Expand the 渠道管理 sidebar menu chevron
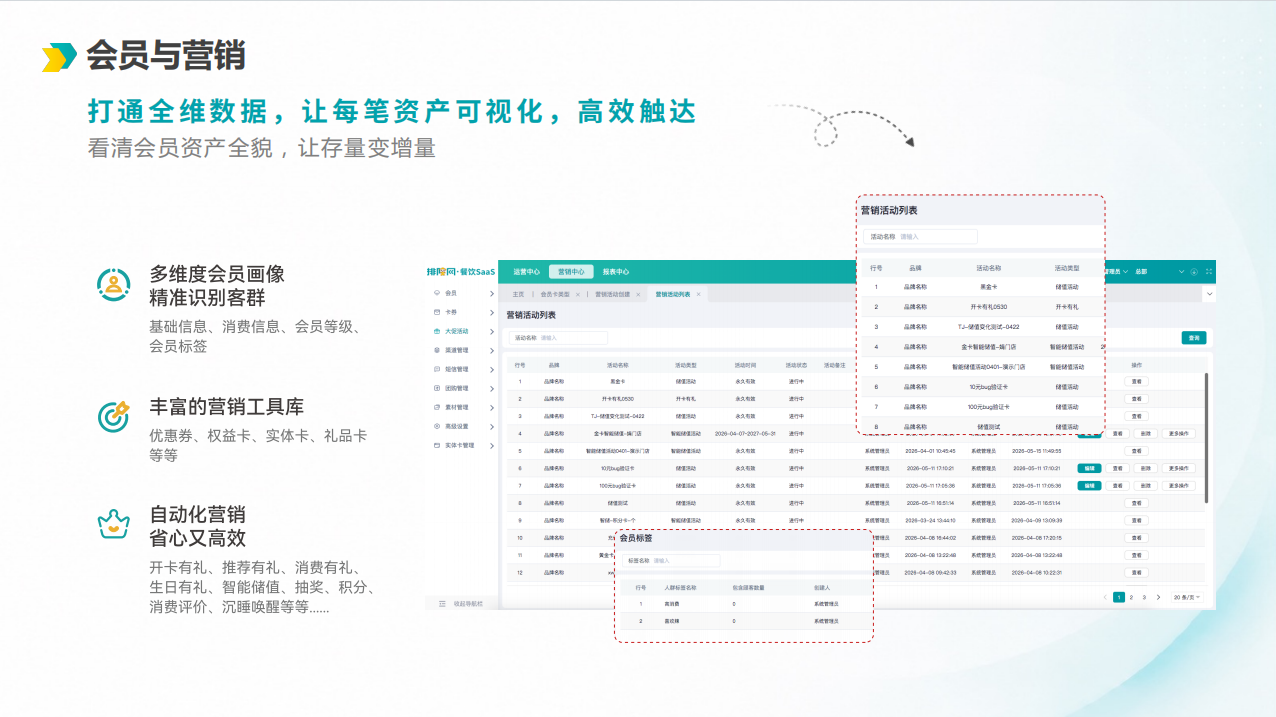1276x717 pixels. (x=492, y=350)
